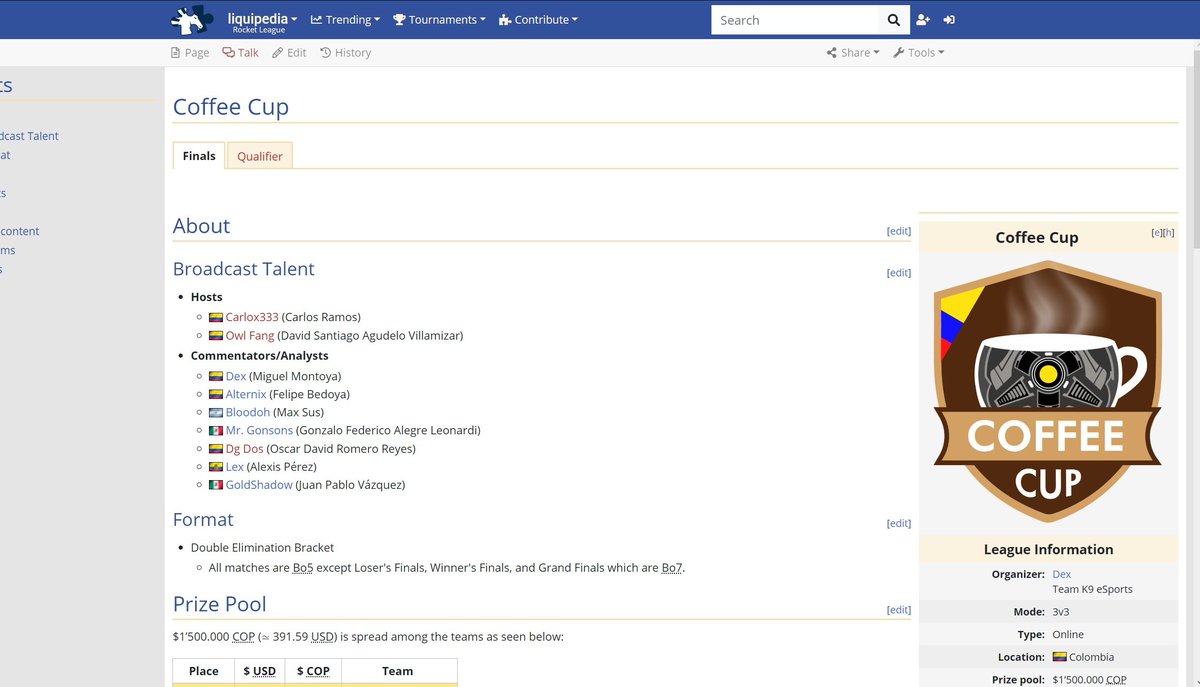The height and width of the screenshot is (687, 1200).
Task: Open Alternix player page
Action: click(x=246, y=395)
